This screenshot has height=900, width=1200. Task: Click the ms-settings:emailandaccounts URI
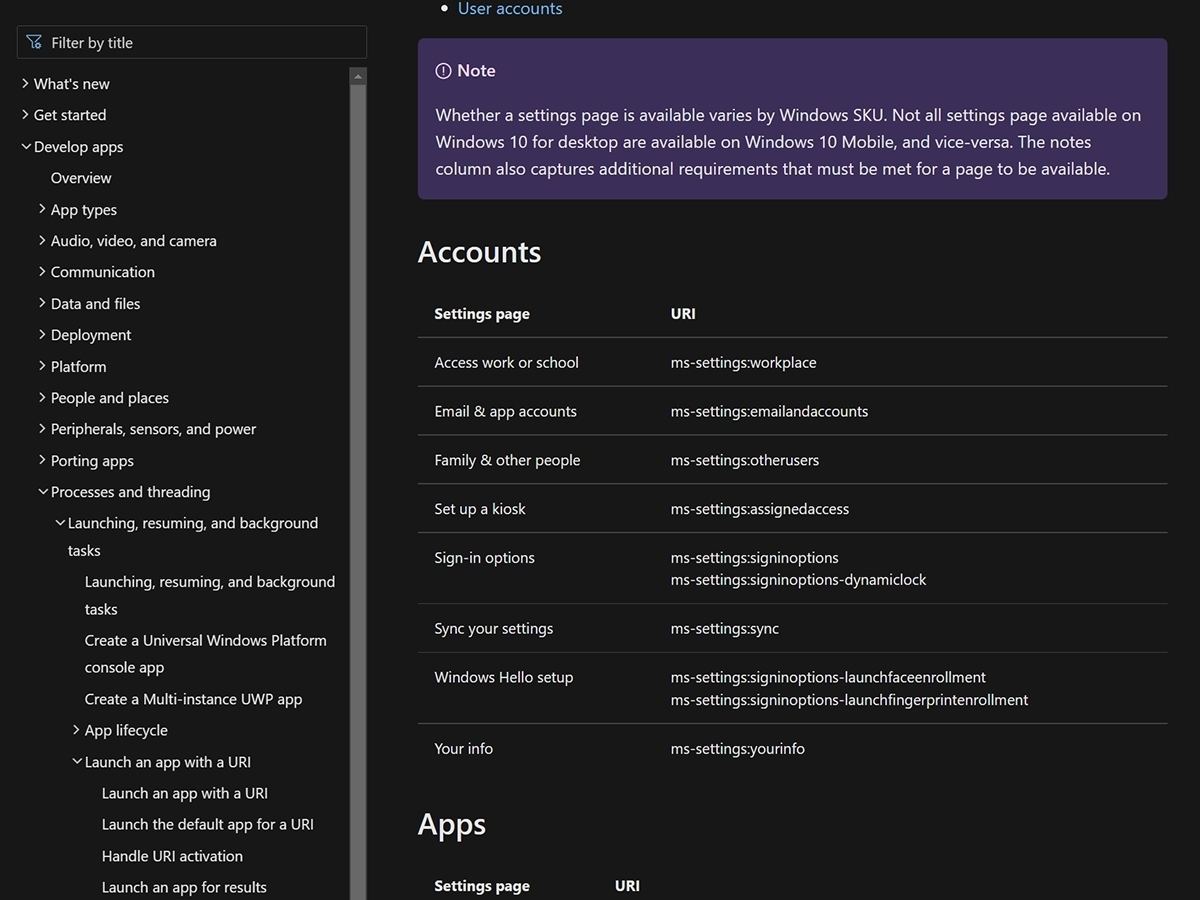click(769, 412)
